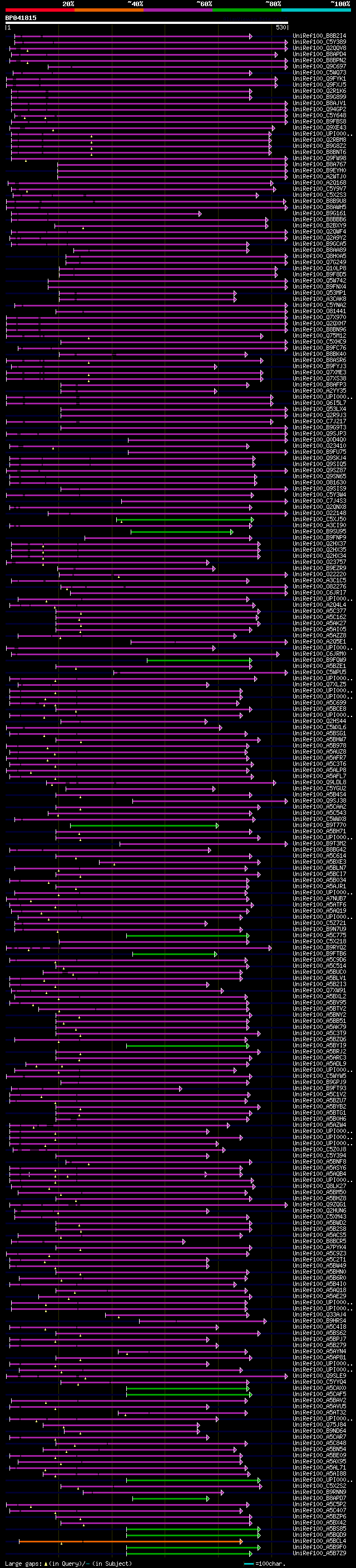
Task: Click green alignment bar of UniRef100_B9SU95
Action: [x=182, y=531]
